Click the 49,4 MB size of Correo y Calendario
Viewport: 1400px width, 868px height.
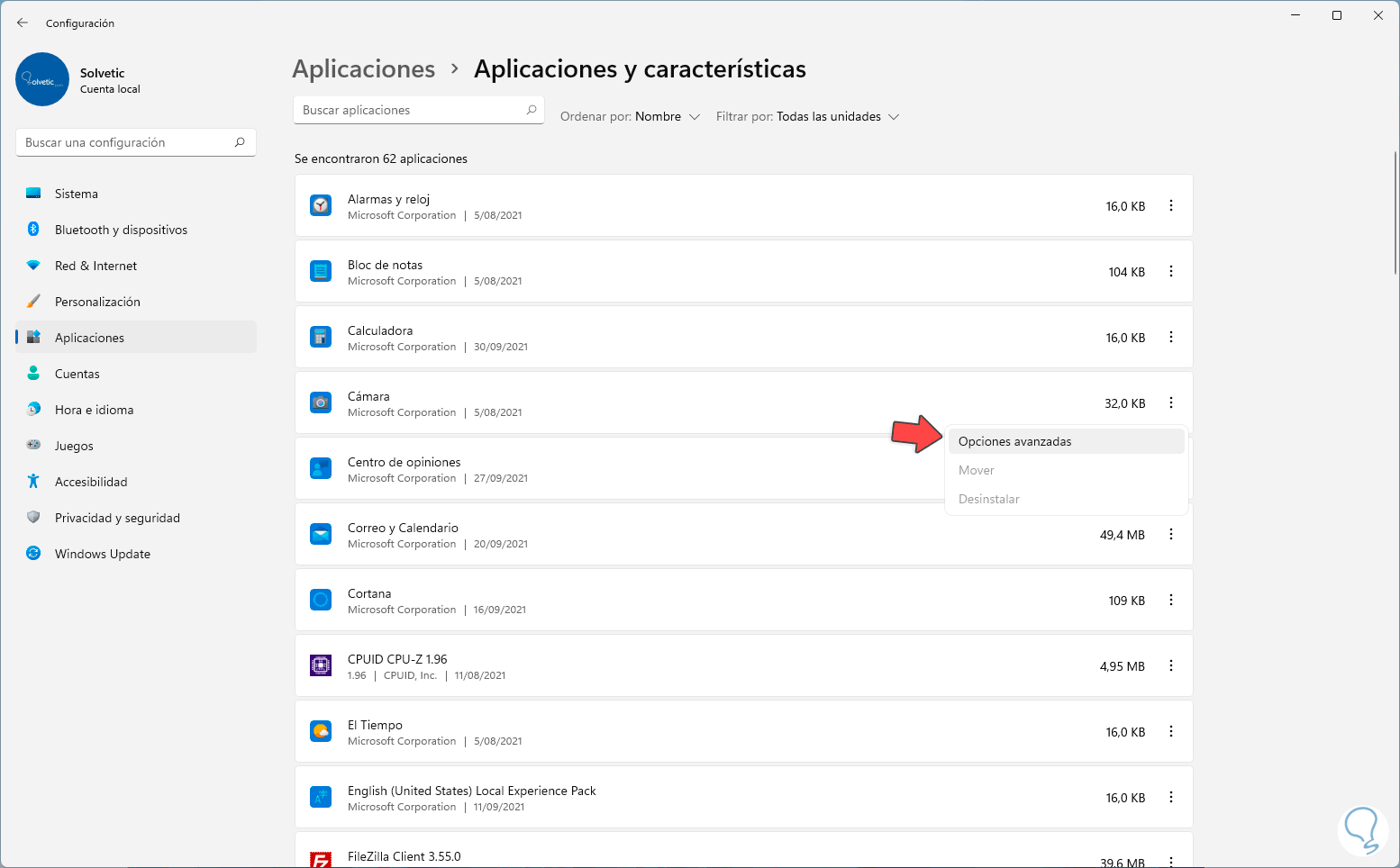pyautogui.click(x=1123, y=535)
